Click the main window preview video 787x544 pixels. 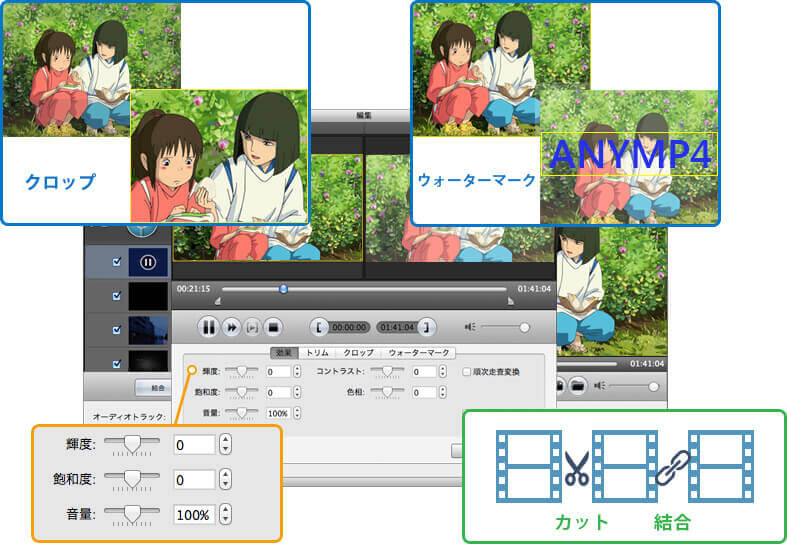coord(611,291)
